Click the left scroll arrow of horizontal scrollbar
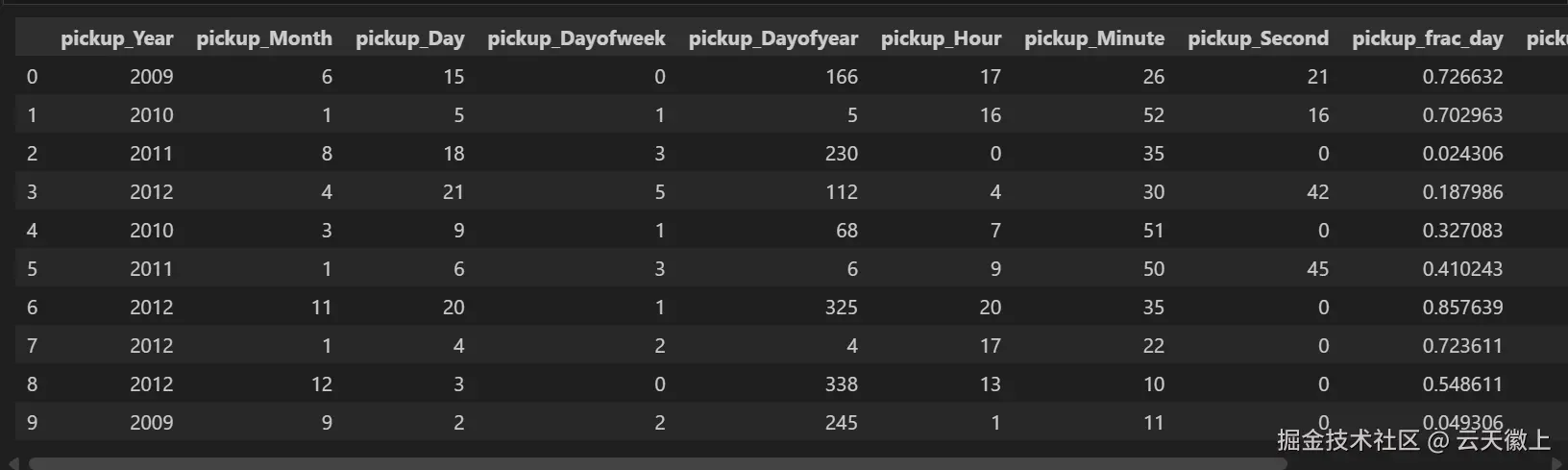 [14, 463]
